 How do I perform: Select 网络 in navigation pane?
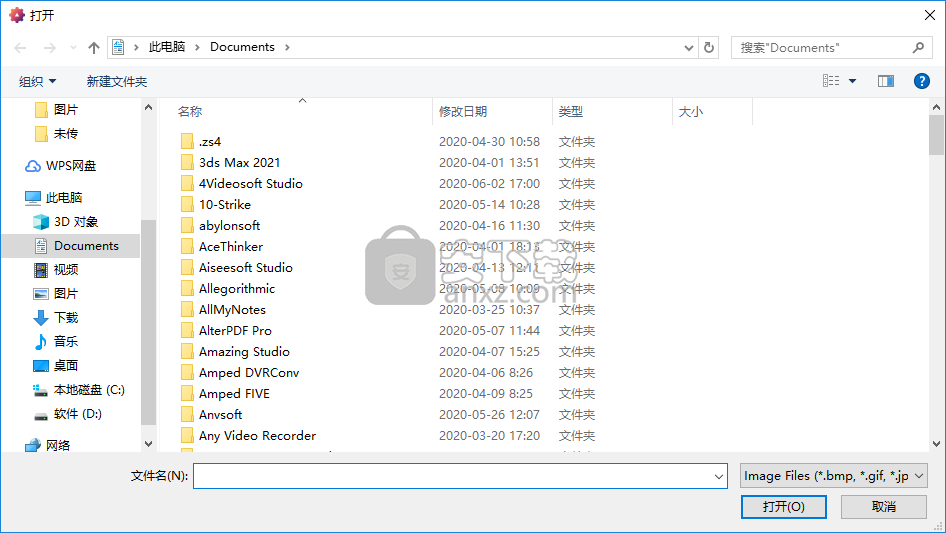(48, 445)
